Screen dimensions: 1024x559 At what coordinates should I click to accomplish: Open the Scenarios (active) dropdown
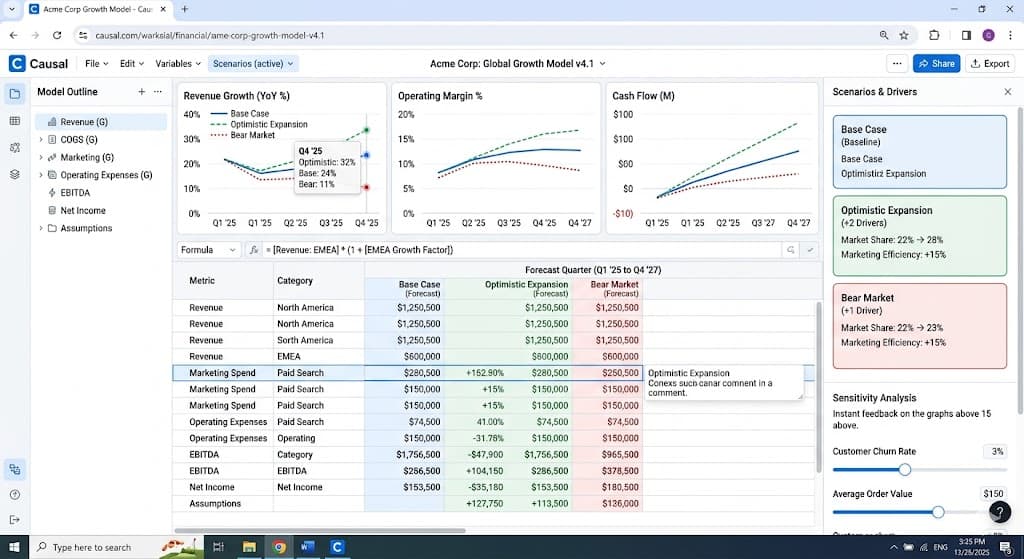tap(252, 63)
